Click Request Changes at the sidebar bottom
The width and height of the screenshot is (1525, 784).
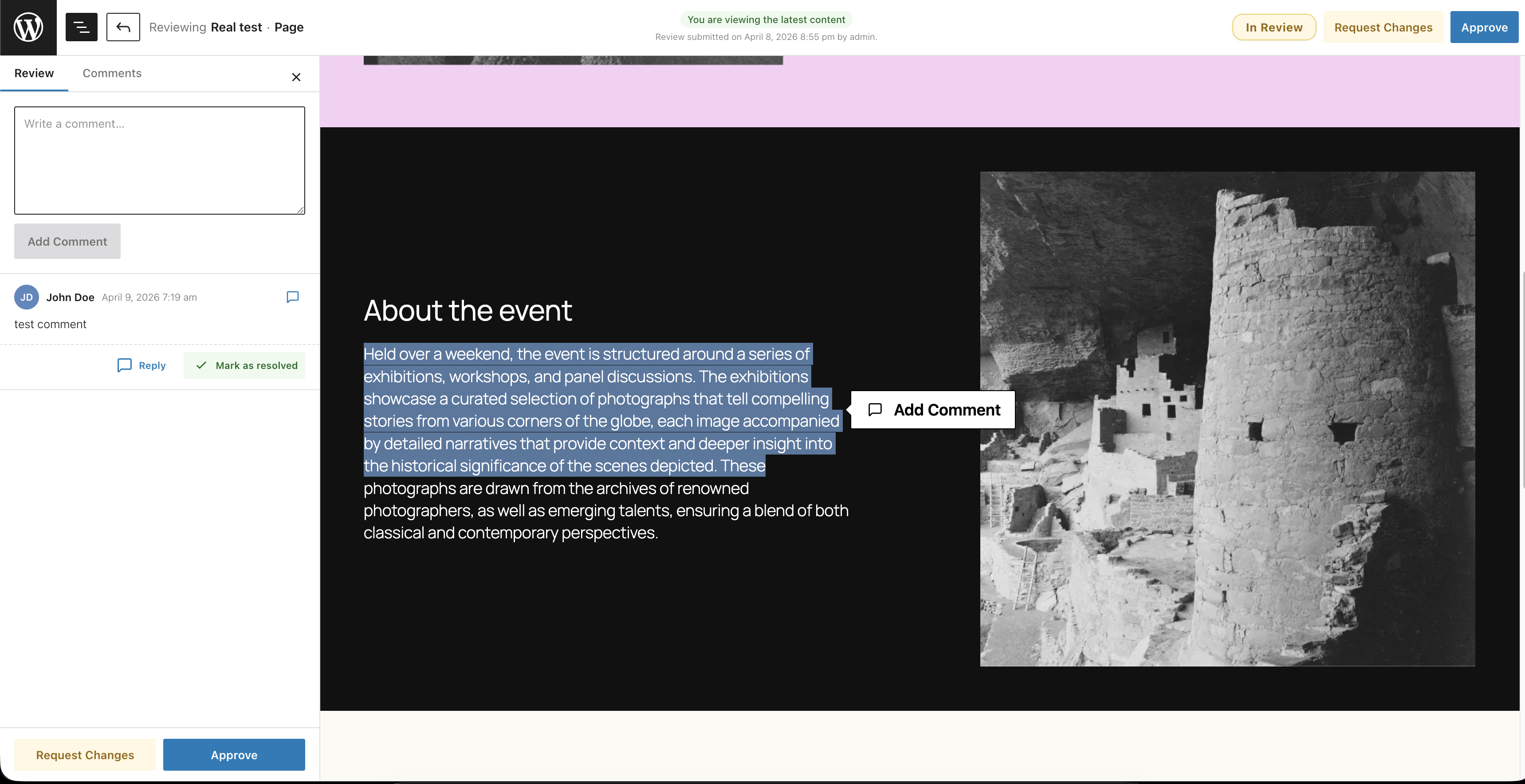click(85, 754)
